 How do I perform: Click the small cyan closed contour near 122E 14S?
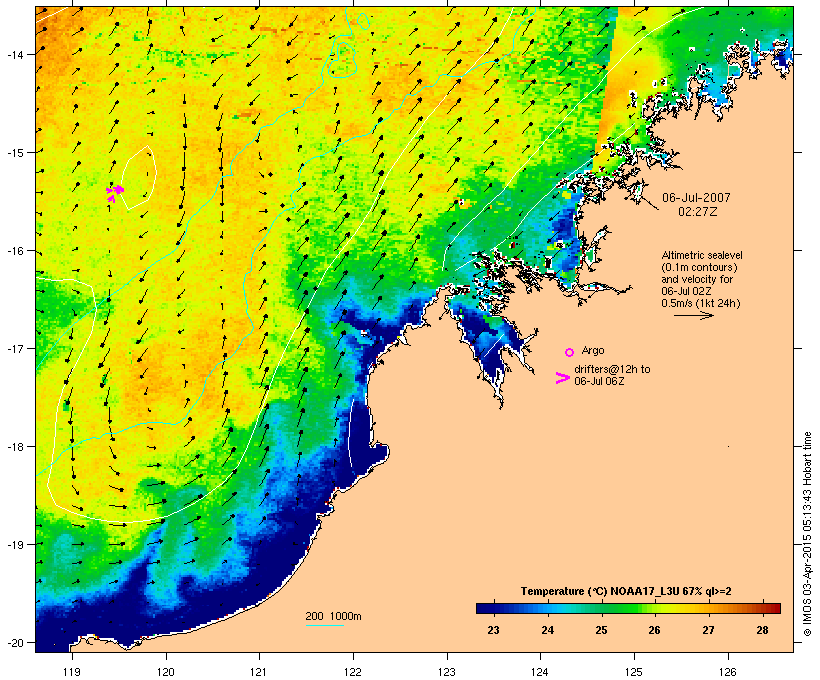coord(343,61)
